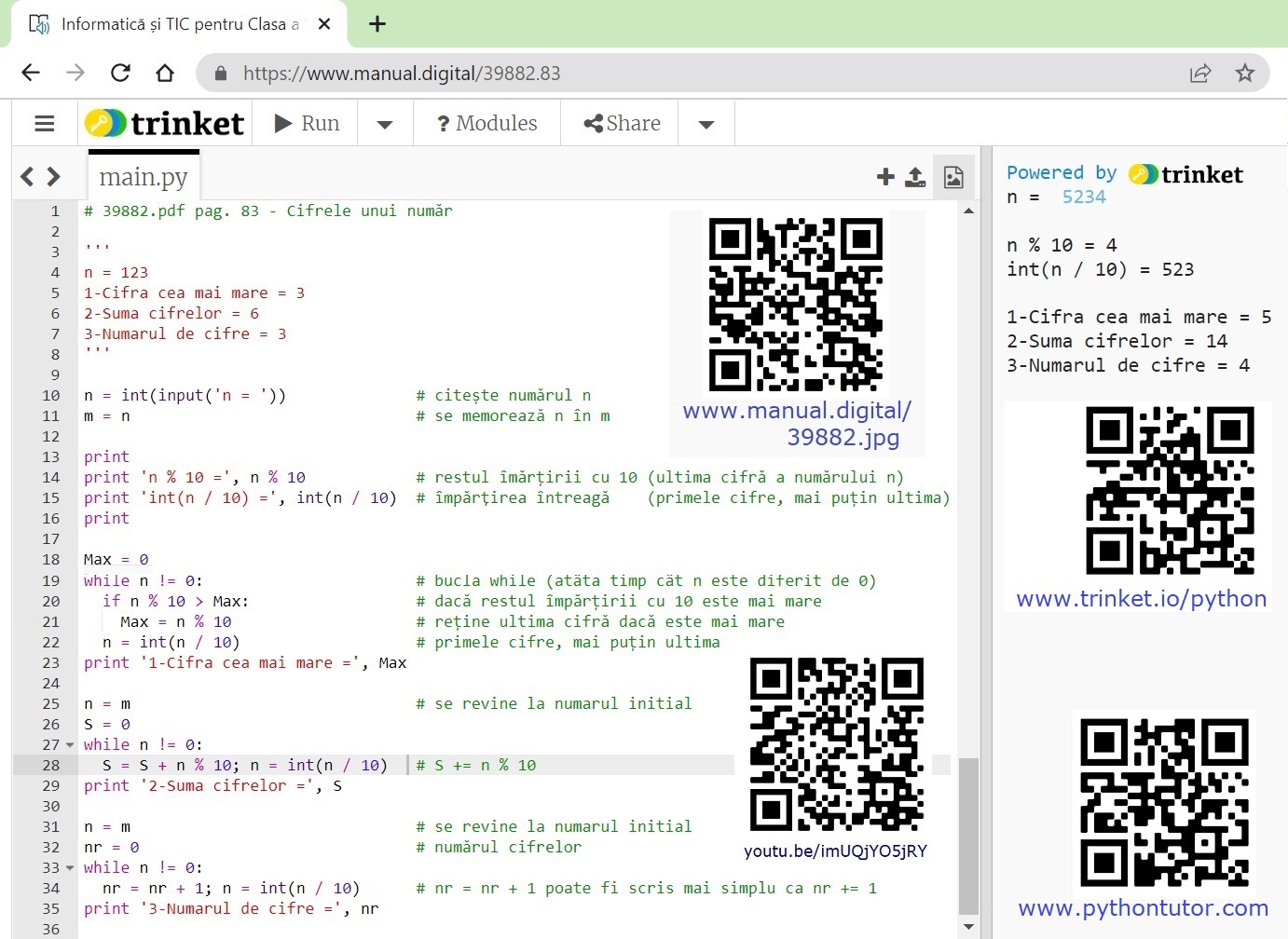Click the QR code above pythontutor.com
The height and width of the screenshot is (939, 1288).
click(1164, 803)
